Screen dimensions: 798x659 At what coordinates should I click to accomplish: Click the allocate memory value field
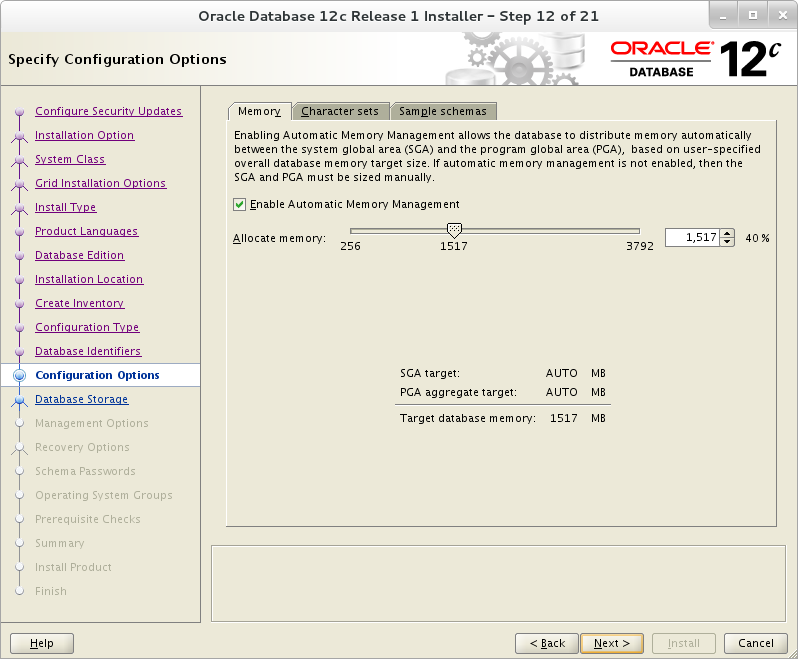click(x=693, y=238)
